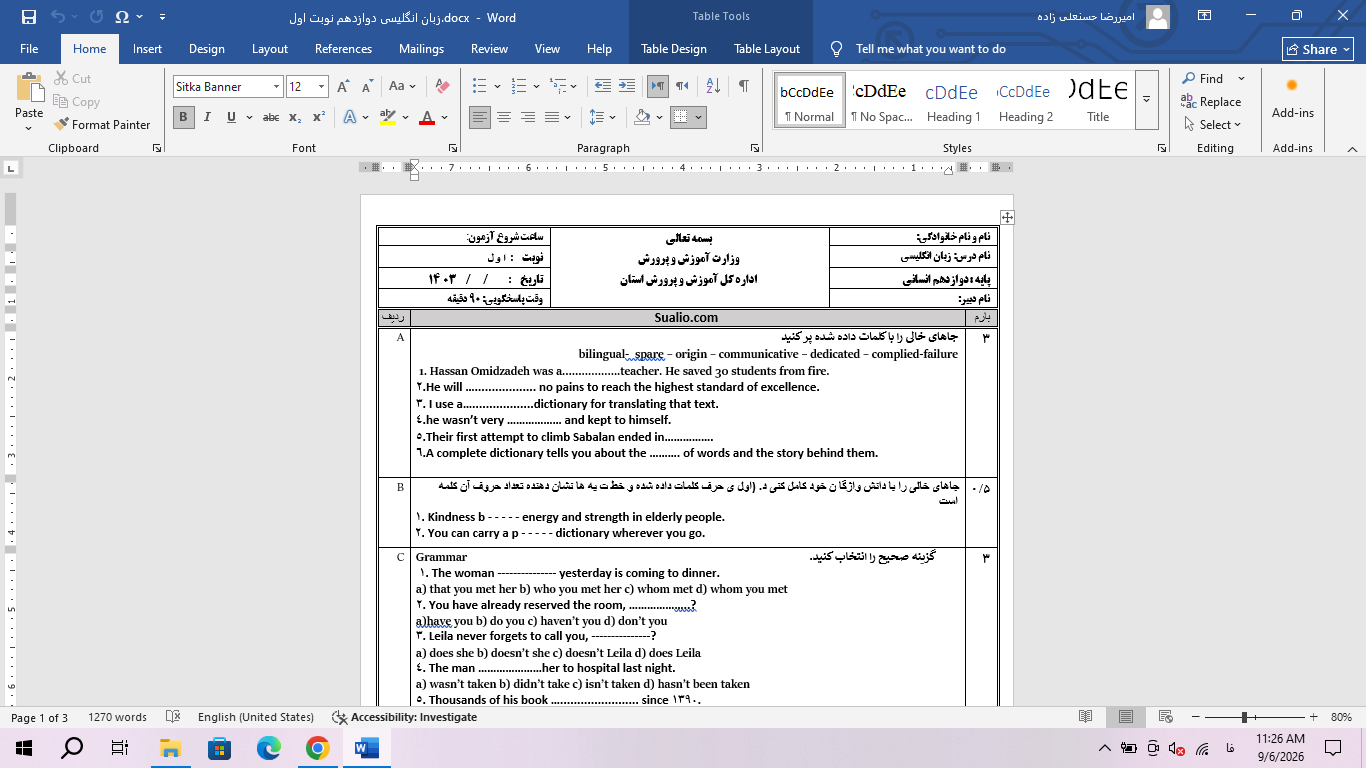
Task: Click the red font color swatch
Action: pos(427,118)
